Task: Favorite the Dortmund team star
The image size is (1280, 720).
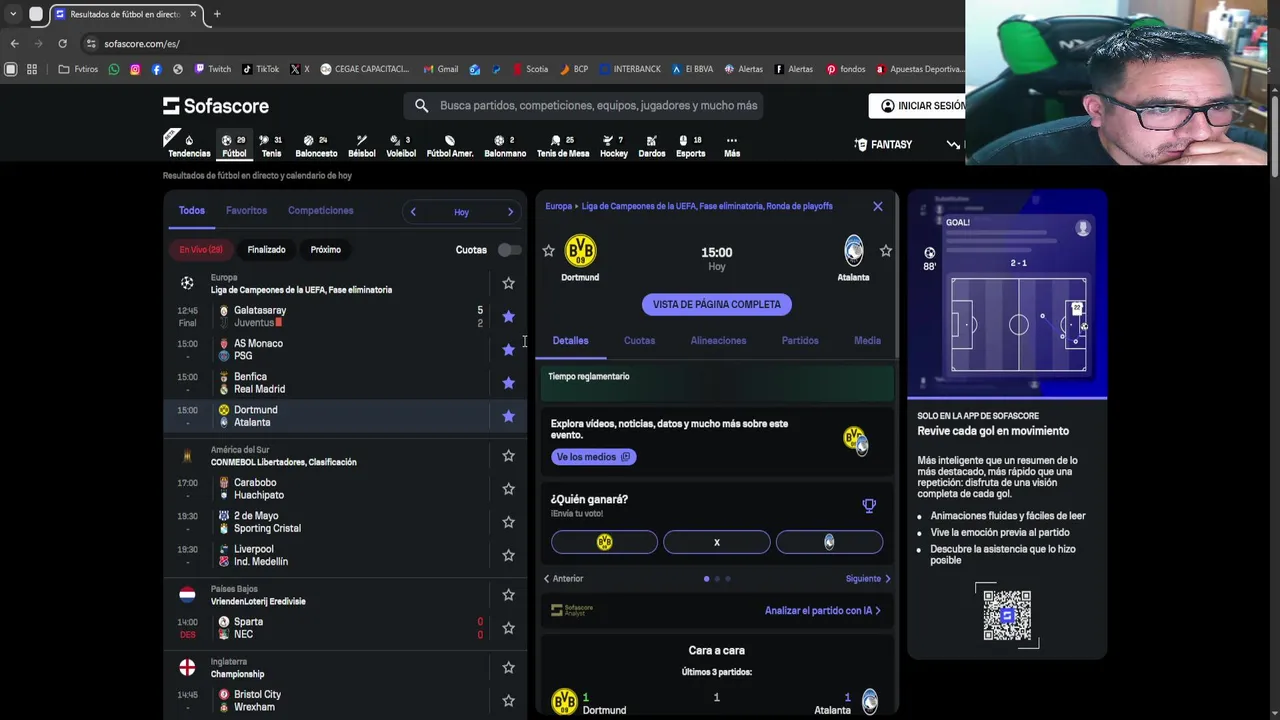Action: [548, 251]
